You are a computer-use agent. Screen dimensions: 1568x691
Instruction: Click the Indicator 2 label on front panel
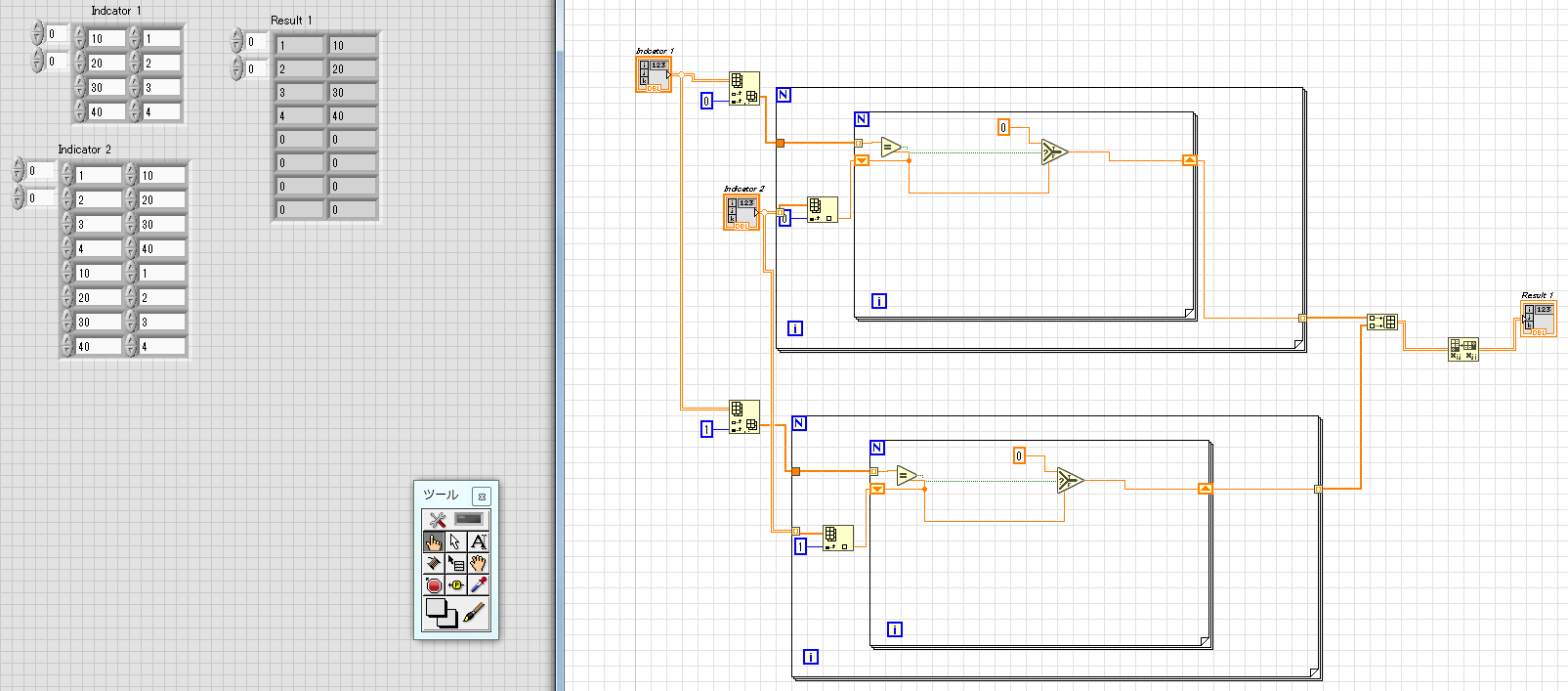(84, 150)
